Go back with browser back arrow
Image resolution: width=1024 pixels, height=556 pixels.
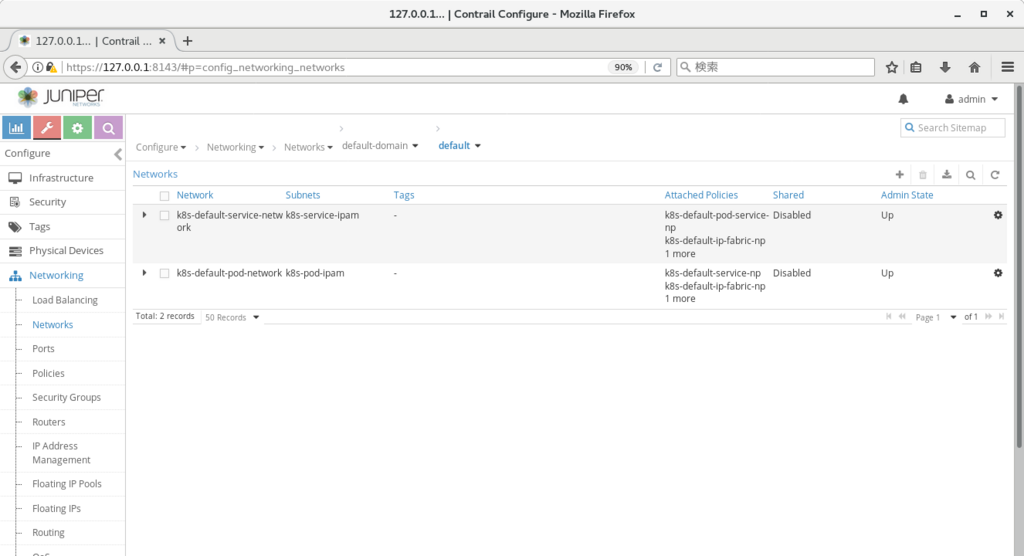(x=16, y=67)
